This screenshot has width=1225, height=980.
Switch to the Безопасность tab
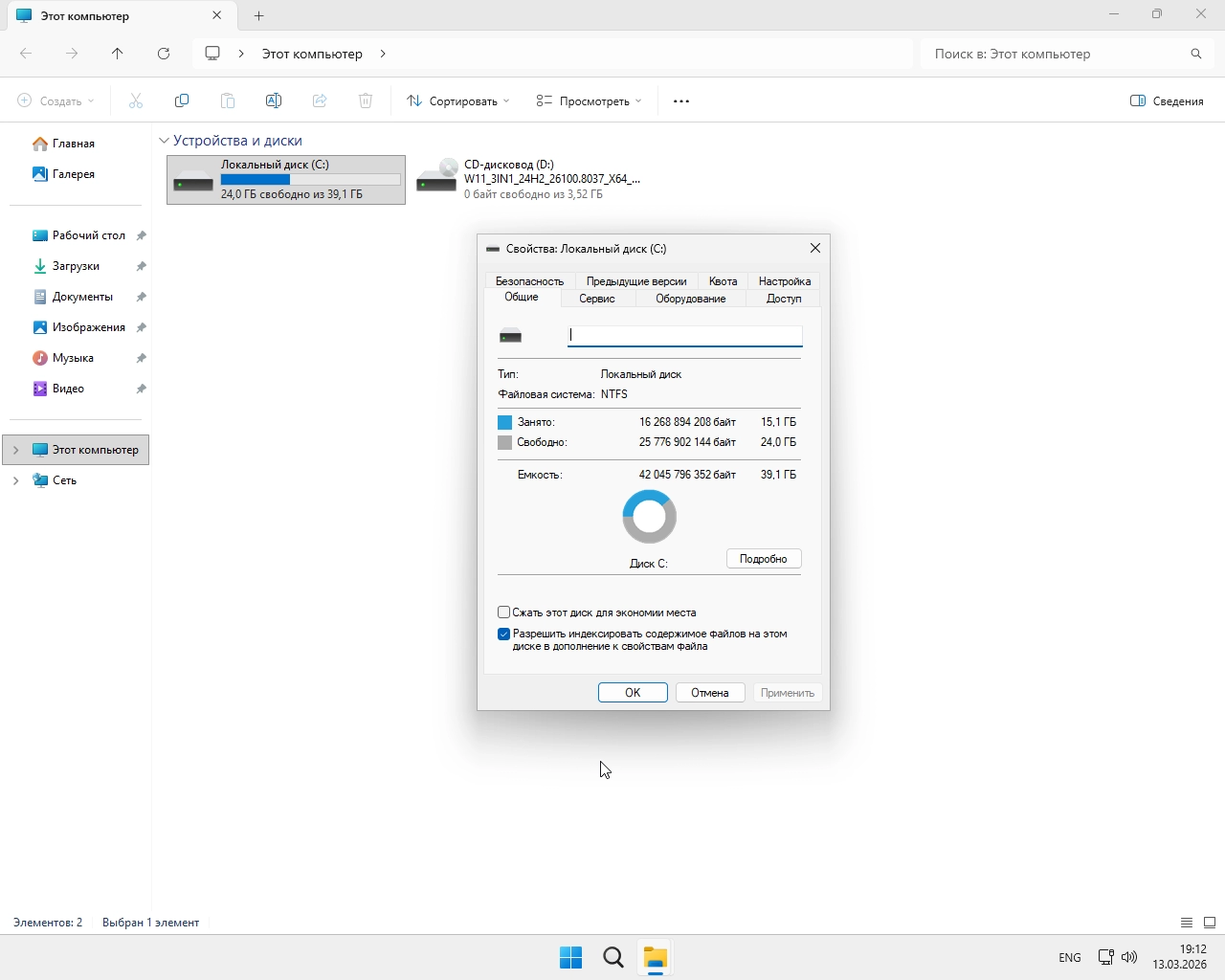click(x=529, y=281)
